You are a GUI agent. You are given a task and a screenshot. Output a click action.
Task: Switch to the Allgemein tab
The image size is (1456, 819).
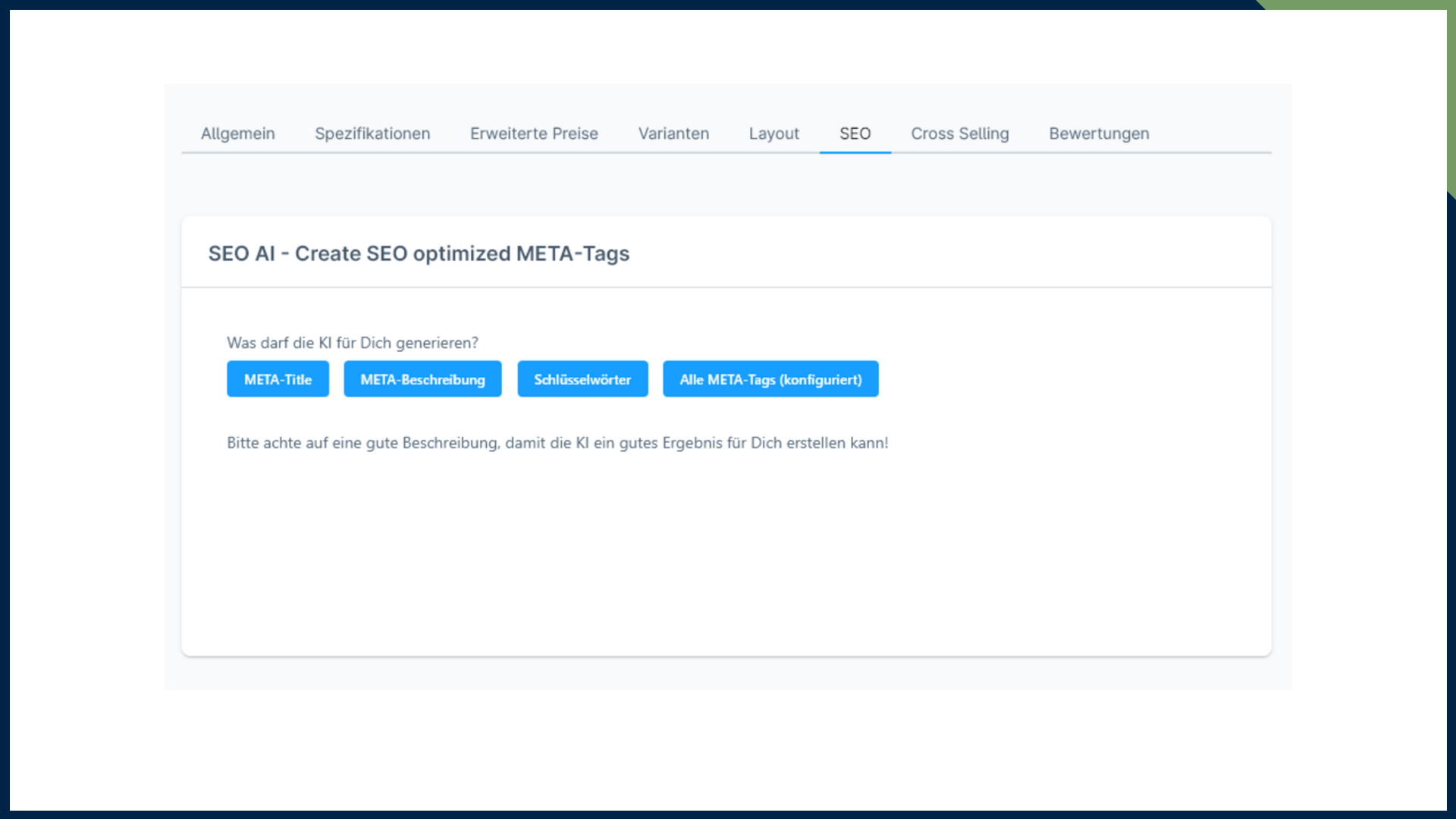[x=237, y=133]
